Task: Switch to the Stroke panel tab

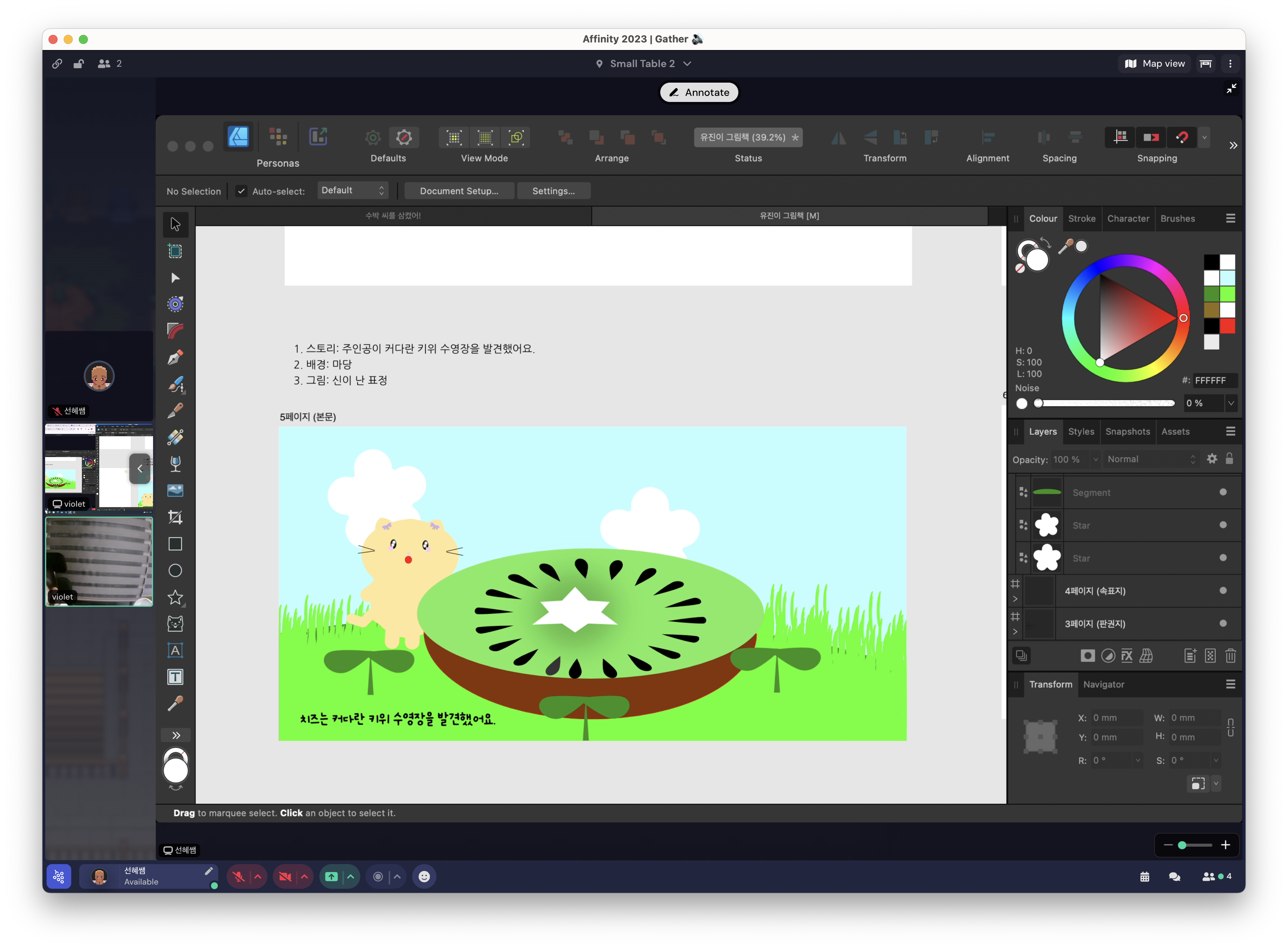Action: (x=1081, y=218)
